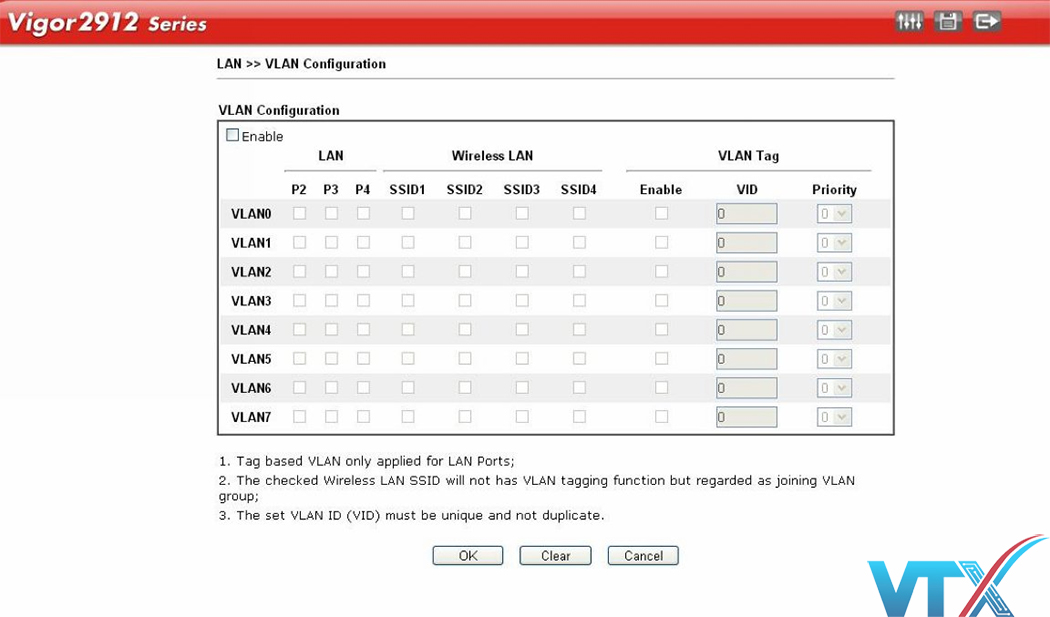1050x617 pixels.
Task: Open Priority dropdown for VLAN0
Action: click(834, 214)
